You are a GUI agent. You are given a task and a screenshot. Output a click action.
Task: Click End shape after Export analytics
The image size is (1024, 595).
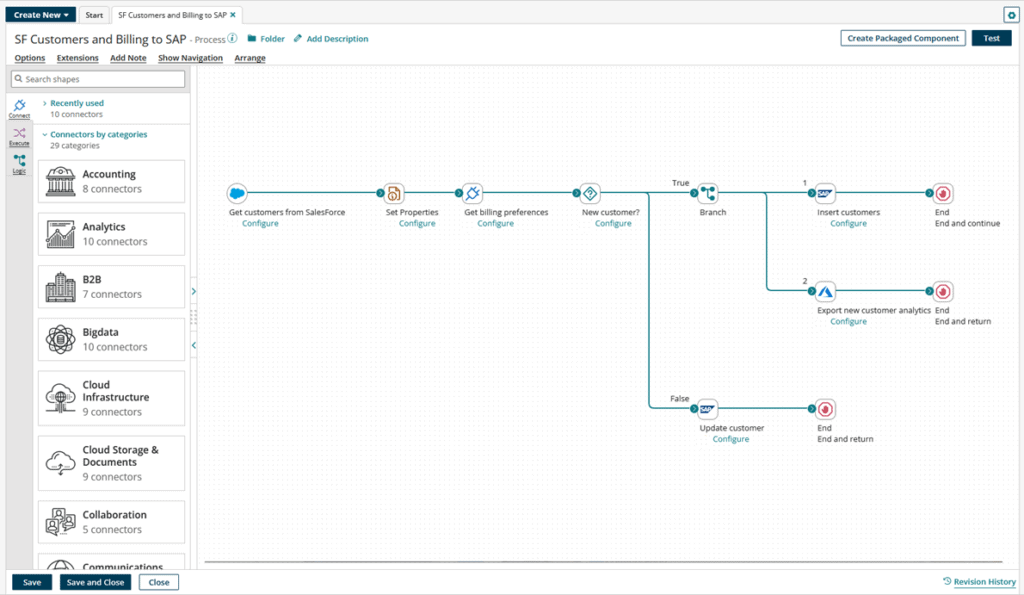[942, 291]
